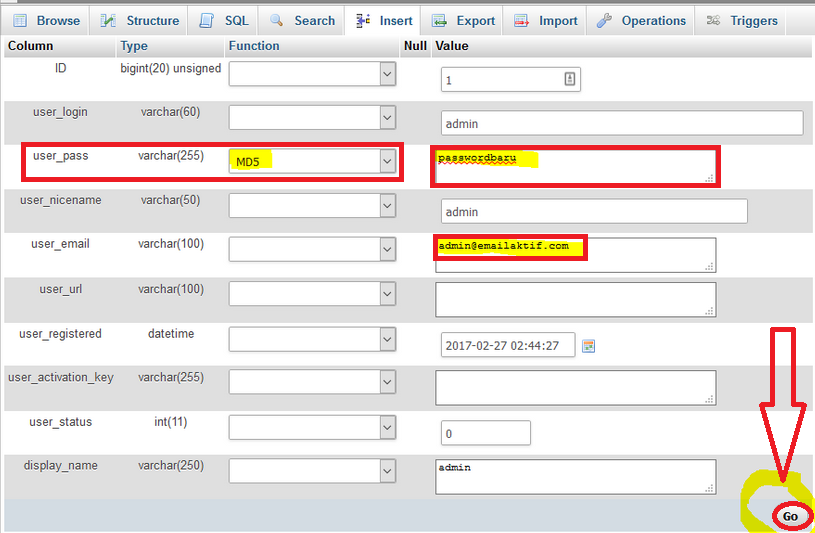Screen dimensions: 815x533
Task: Click the Value column header
Action: pos(452,46)
